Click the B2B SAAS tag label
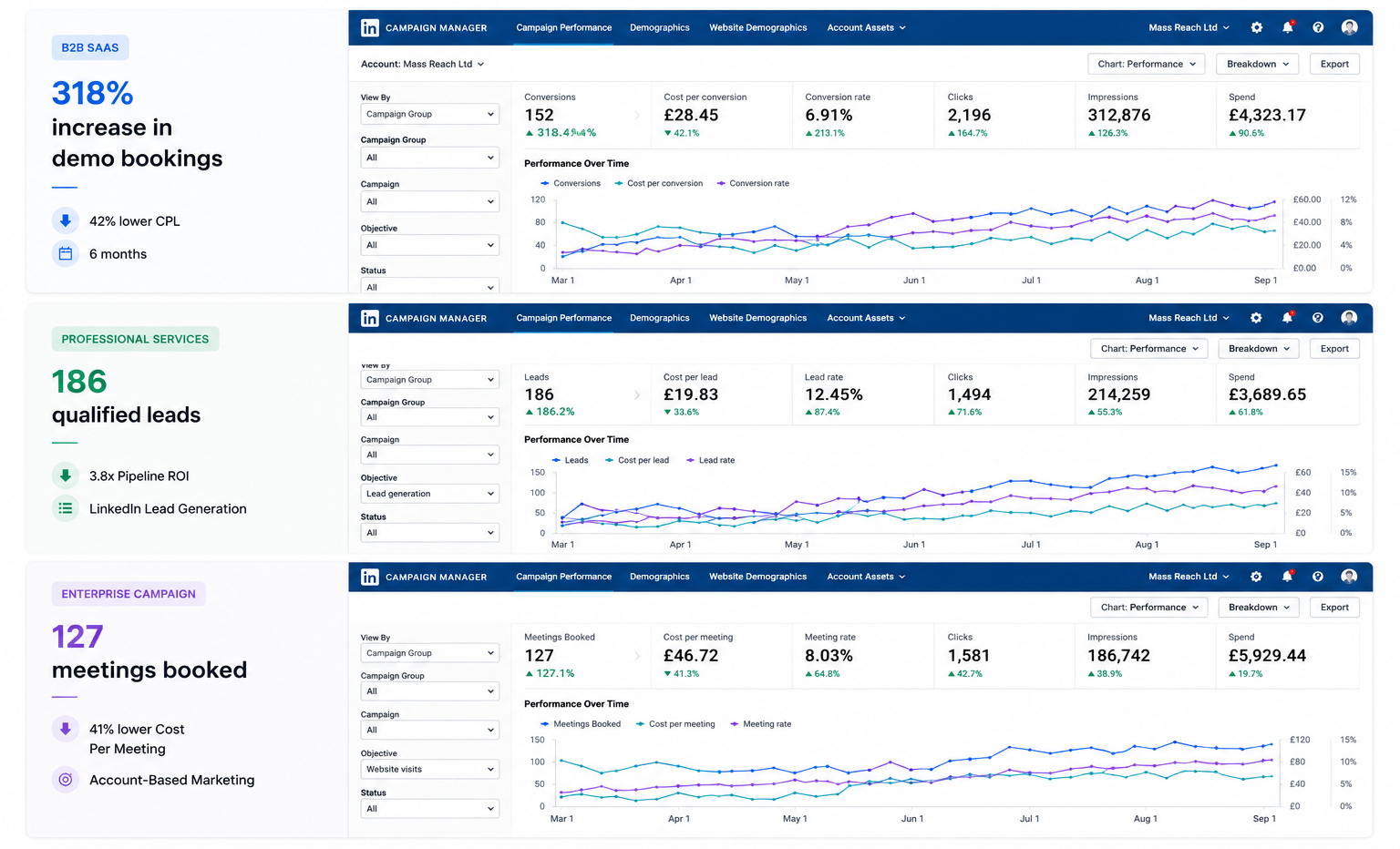This screenshot has height=849, width=1400. pos(90,47)
